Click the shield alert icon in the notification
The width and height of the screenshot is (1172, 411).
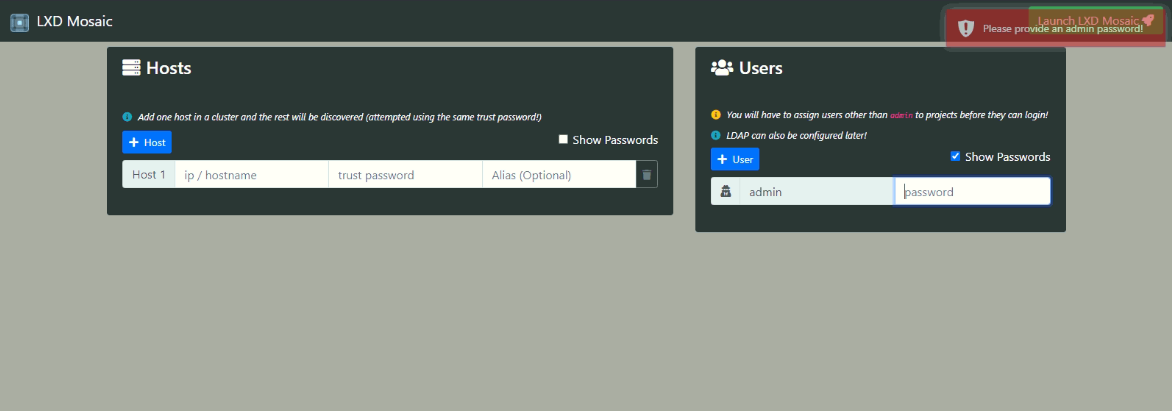click(966, 28)
